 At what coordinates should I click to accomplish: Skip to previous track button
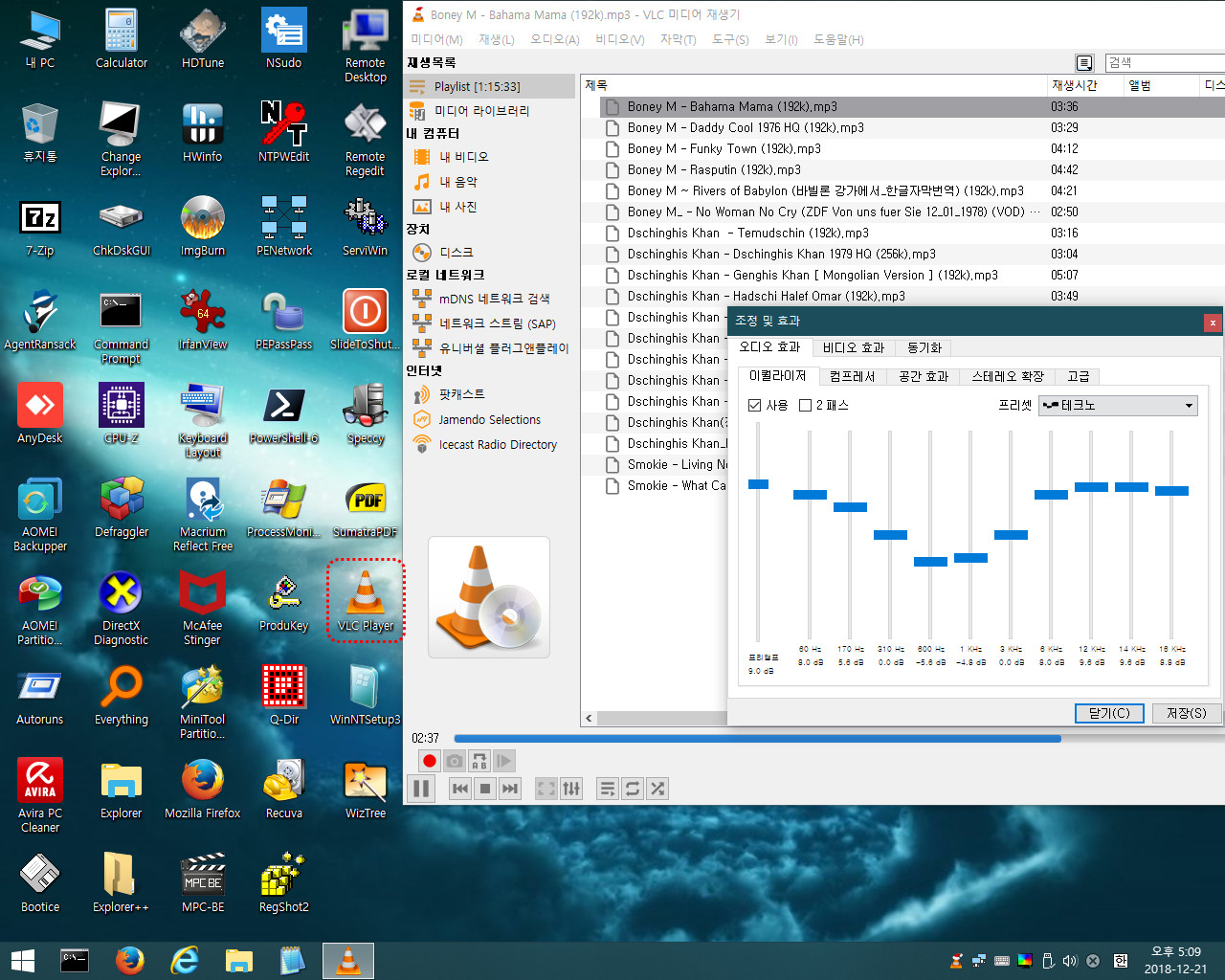tap(460, 789)
